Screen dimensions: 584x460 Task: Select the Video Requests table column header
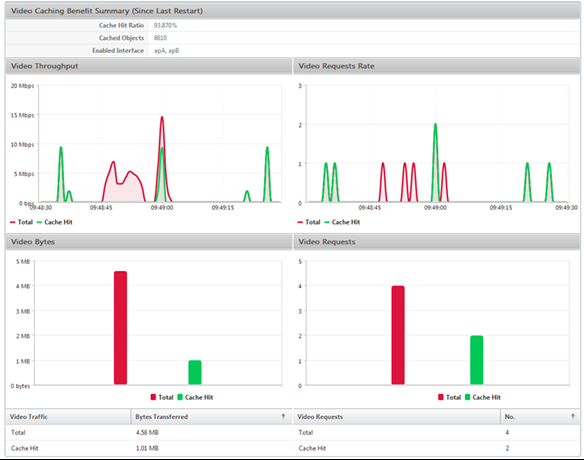click(x=397, y=416)
